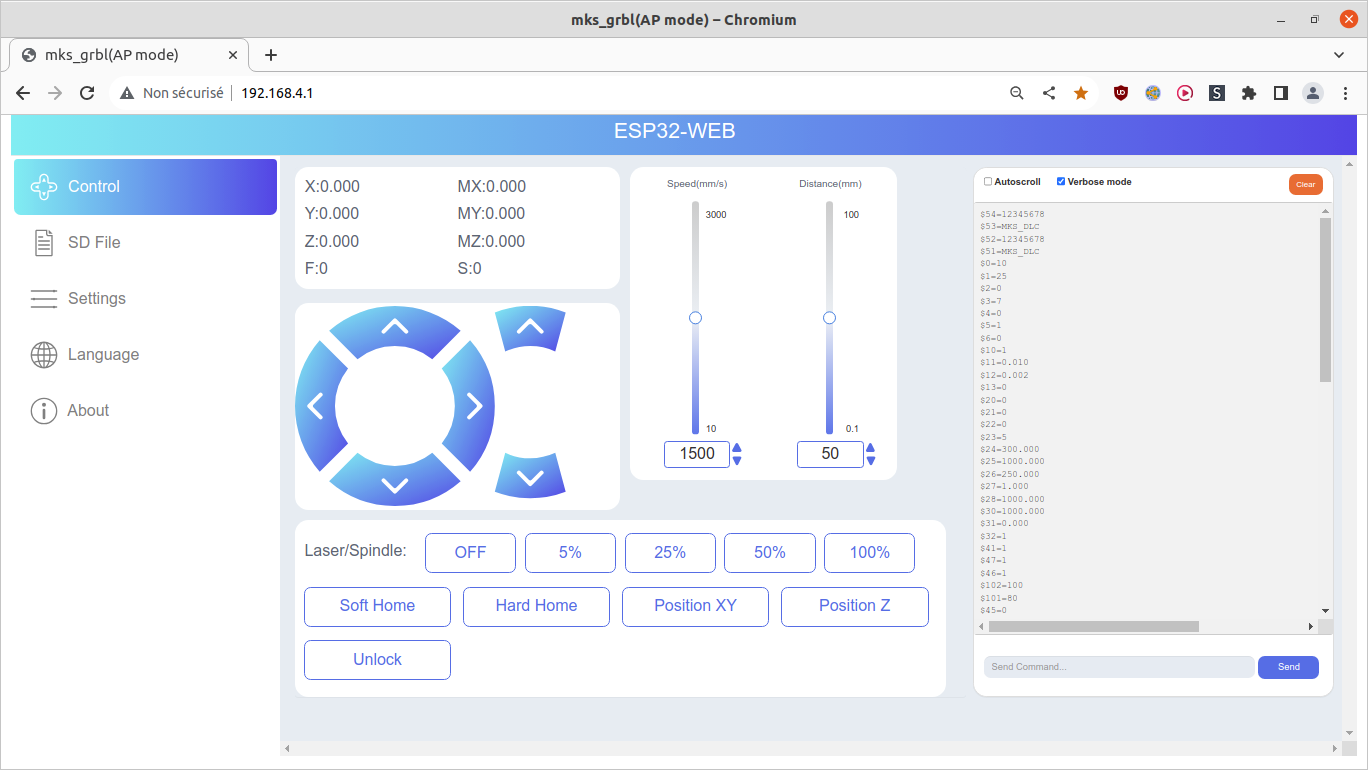The height and width of the screenshot is (770, 1368).
Task: Lower Z axis with lower Z arrow
Action: (530, 477)
